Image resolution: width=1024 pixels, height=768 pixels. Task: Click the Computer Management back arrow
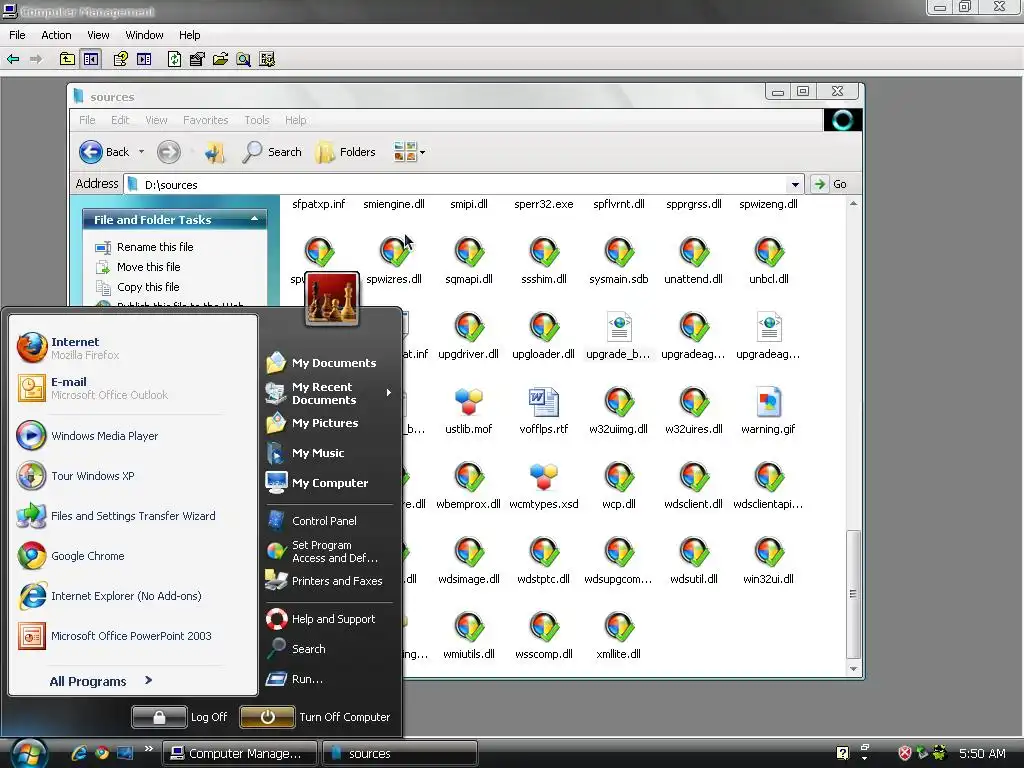pyautogui.click(x=13, y=59)
